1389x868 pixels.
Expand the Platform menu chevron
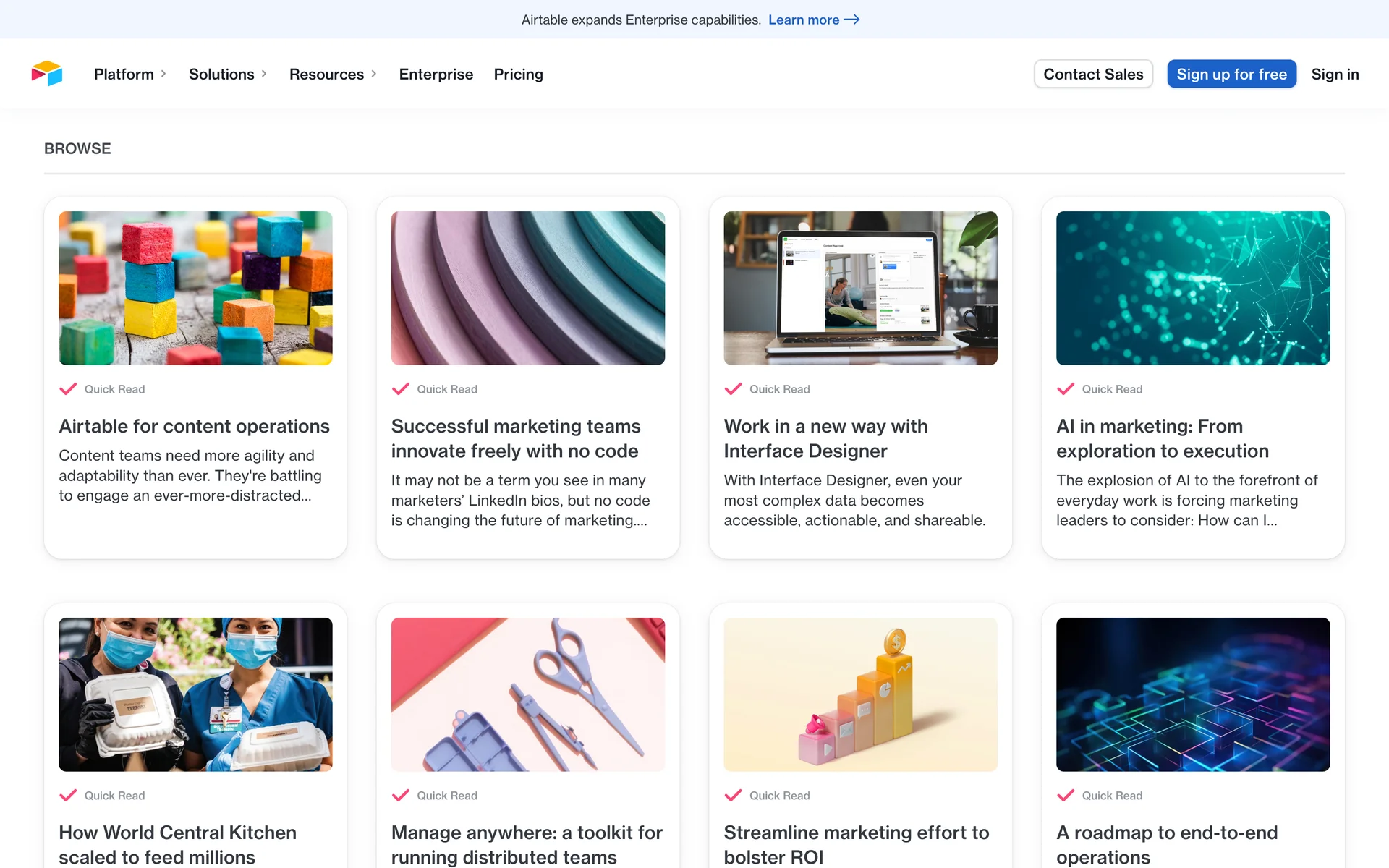click(163, 74)
